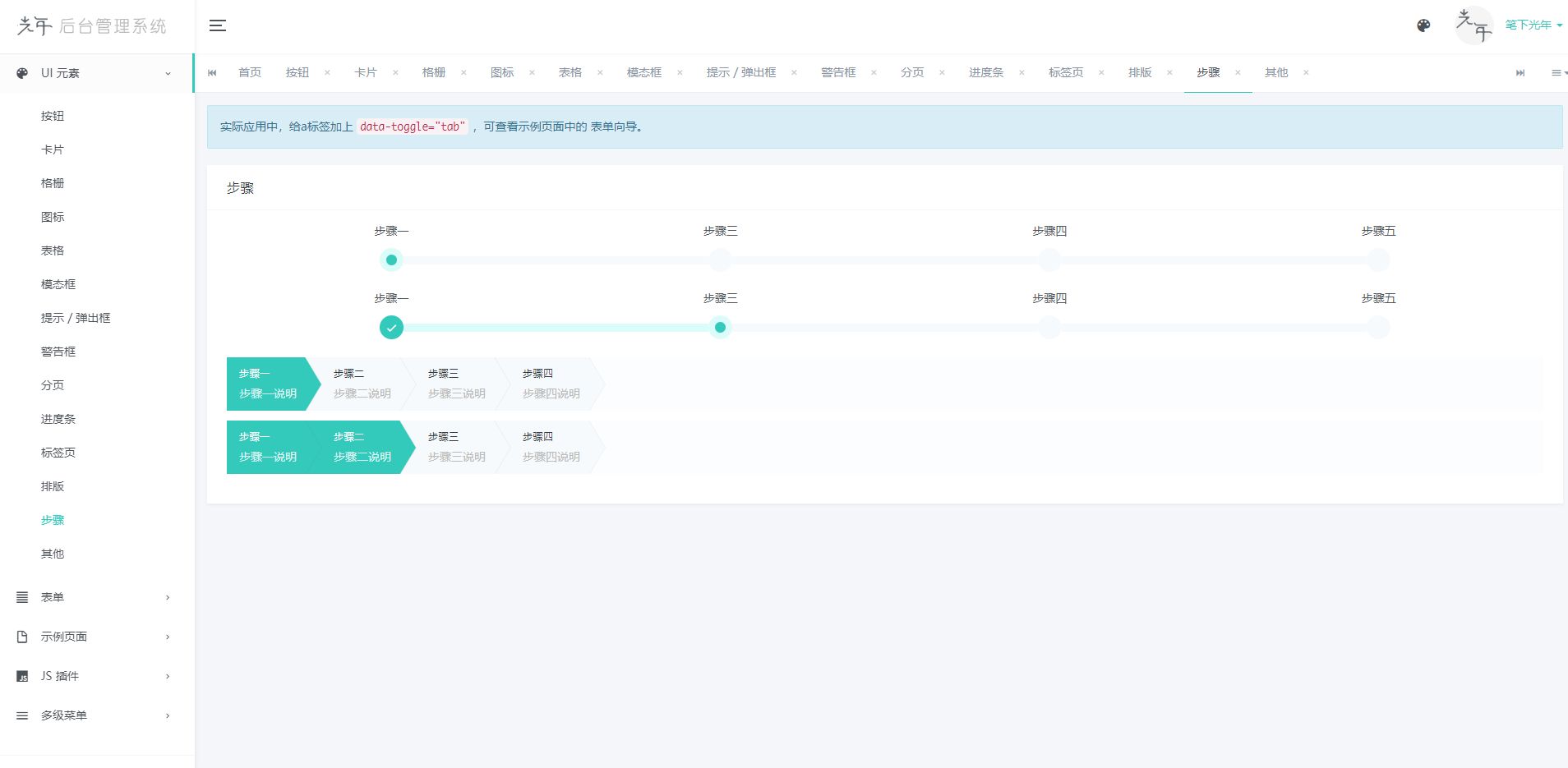
Task: Open theme palette icon in header
Action: point(1423,25)
